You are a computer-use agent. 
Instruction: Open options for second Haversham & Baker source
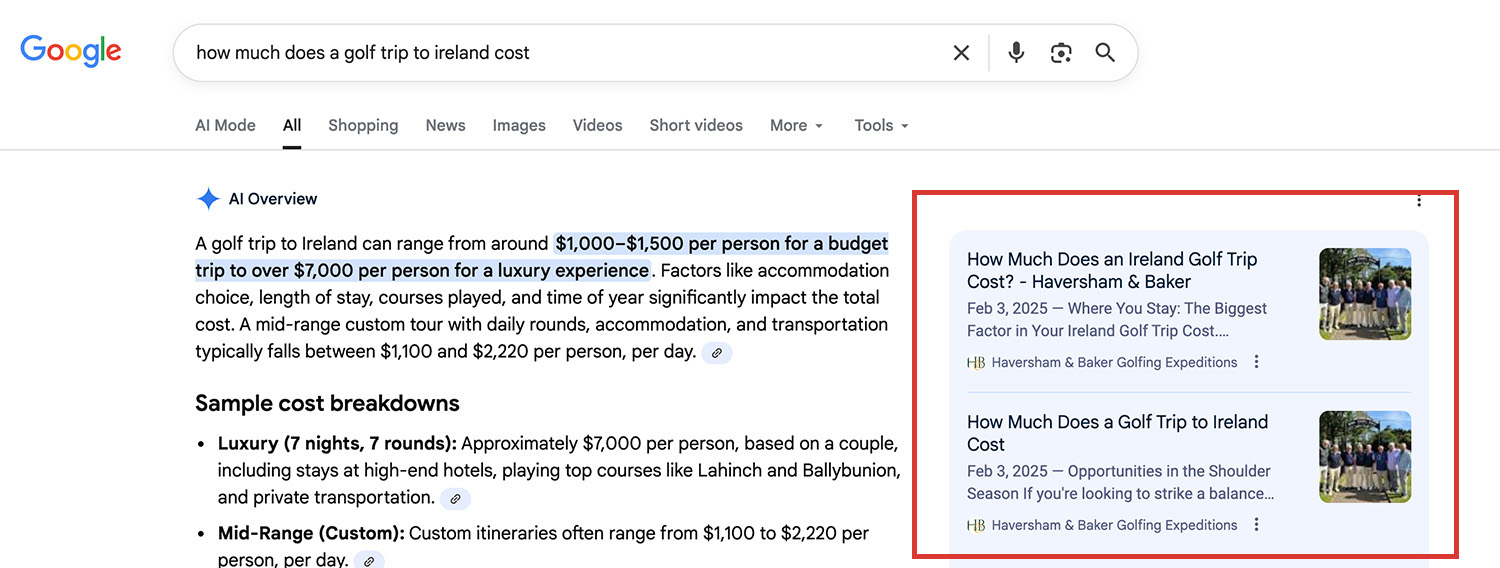point(1257,525)
